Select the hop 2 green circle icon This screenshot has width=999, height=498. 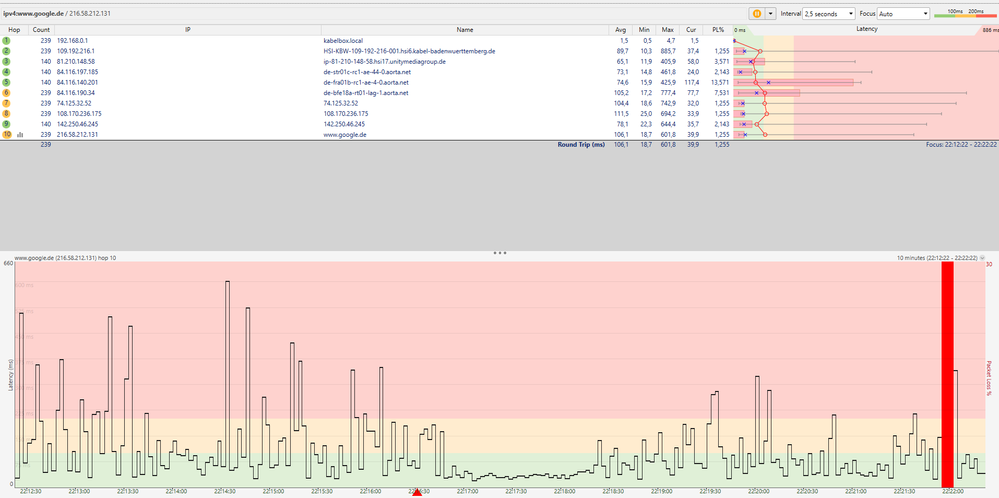pos(6,50)
